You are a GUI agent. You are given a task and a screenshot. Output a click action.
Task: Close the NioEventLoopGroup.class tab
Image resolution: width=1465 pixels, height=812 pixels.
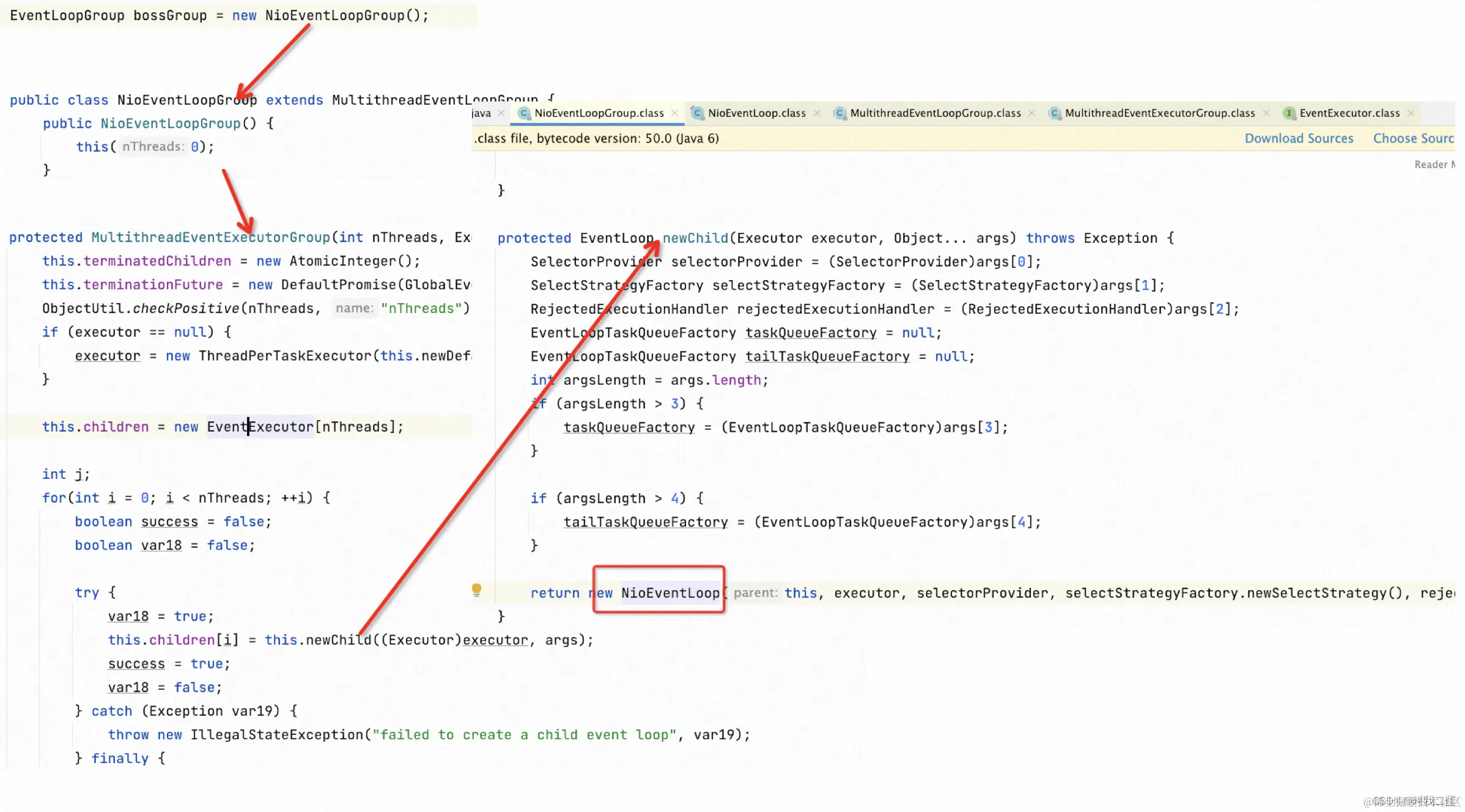(674, 113)
